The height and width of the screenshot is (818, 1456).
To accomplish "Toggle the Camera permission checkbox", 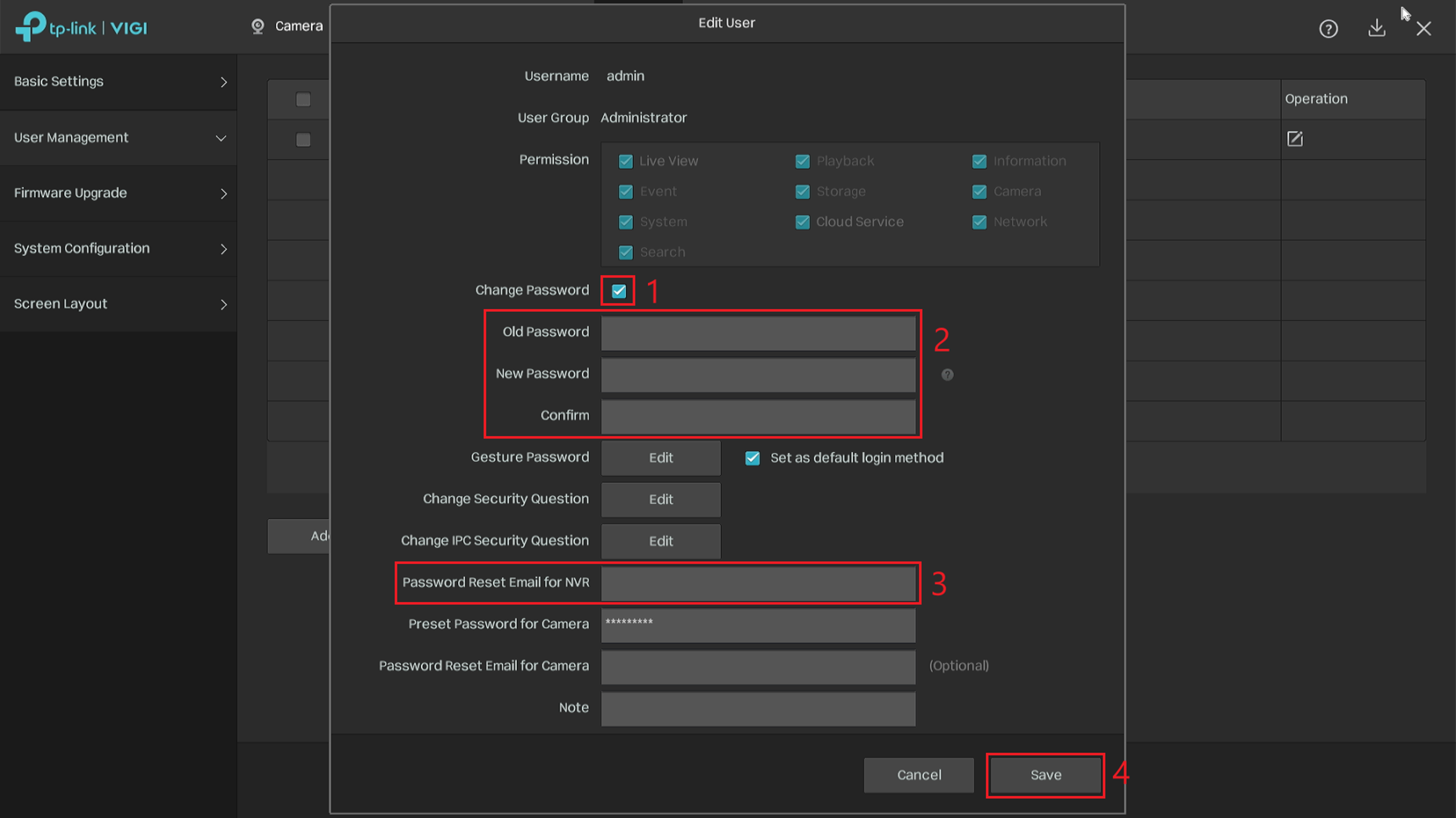I will [x=980, y=192].
